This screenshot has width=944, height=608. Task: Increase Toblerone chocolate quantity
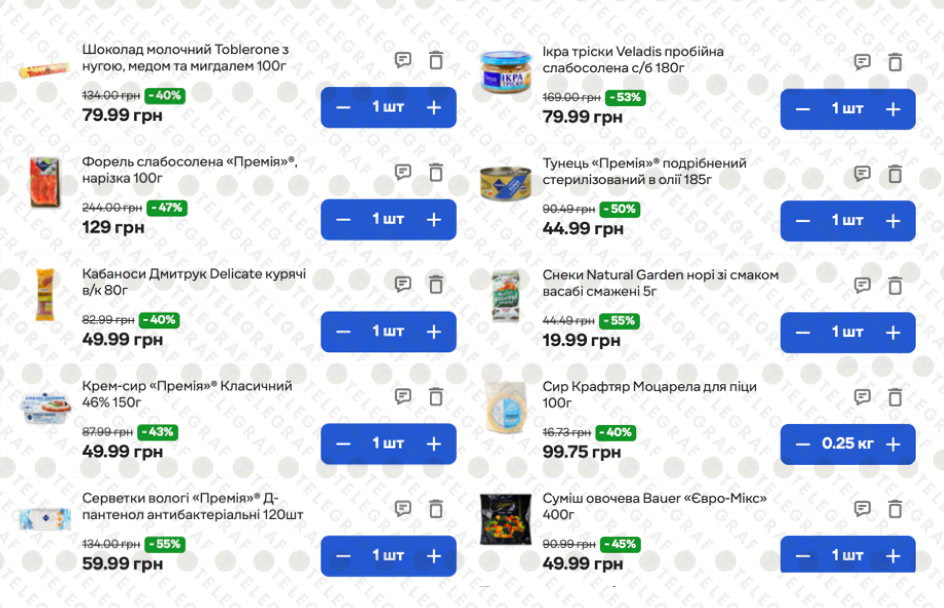coord(433,107)
